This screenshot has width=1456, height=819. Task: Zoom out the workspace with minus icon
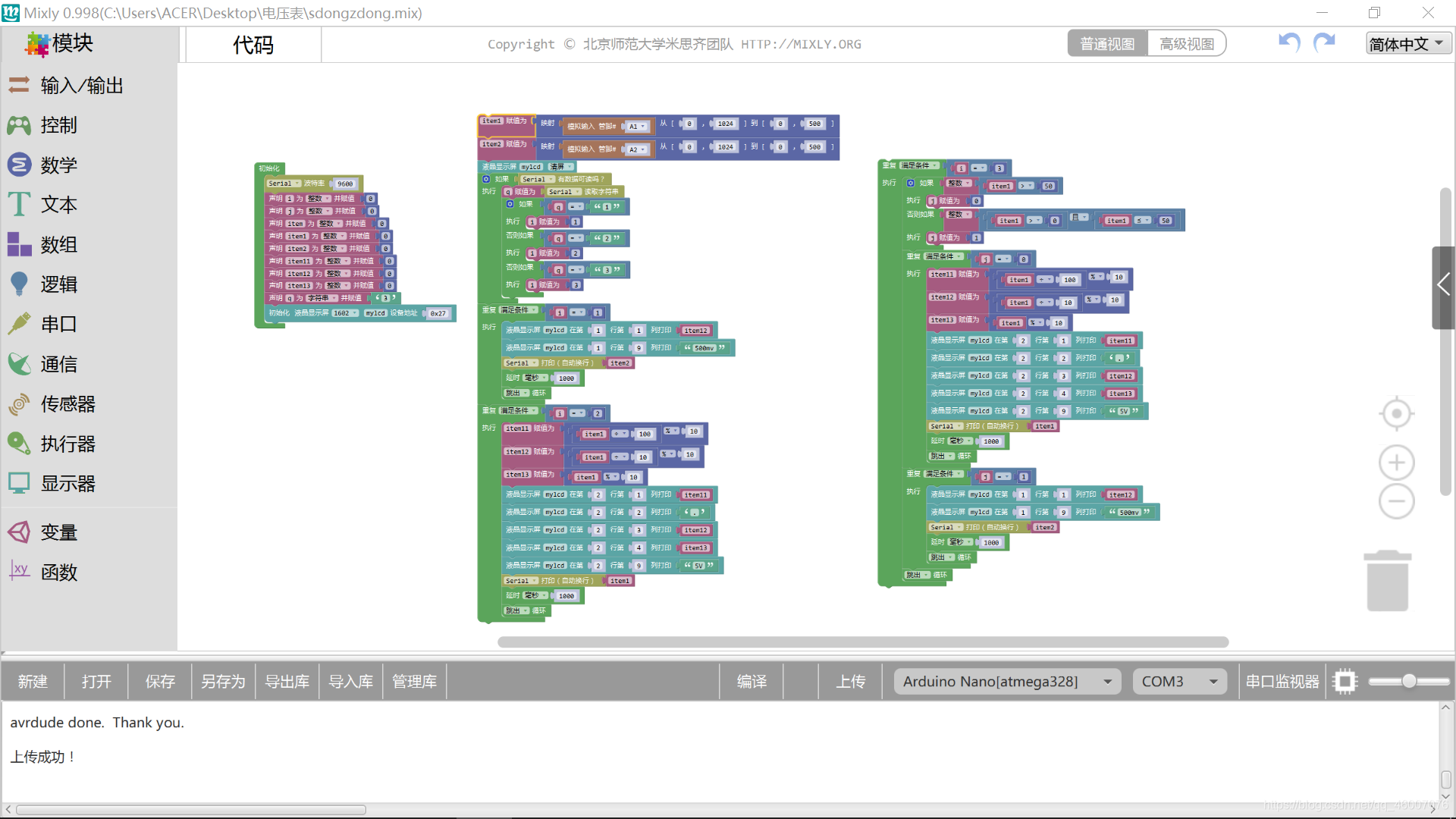1396,501
